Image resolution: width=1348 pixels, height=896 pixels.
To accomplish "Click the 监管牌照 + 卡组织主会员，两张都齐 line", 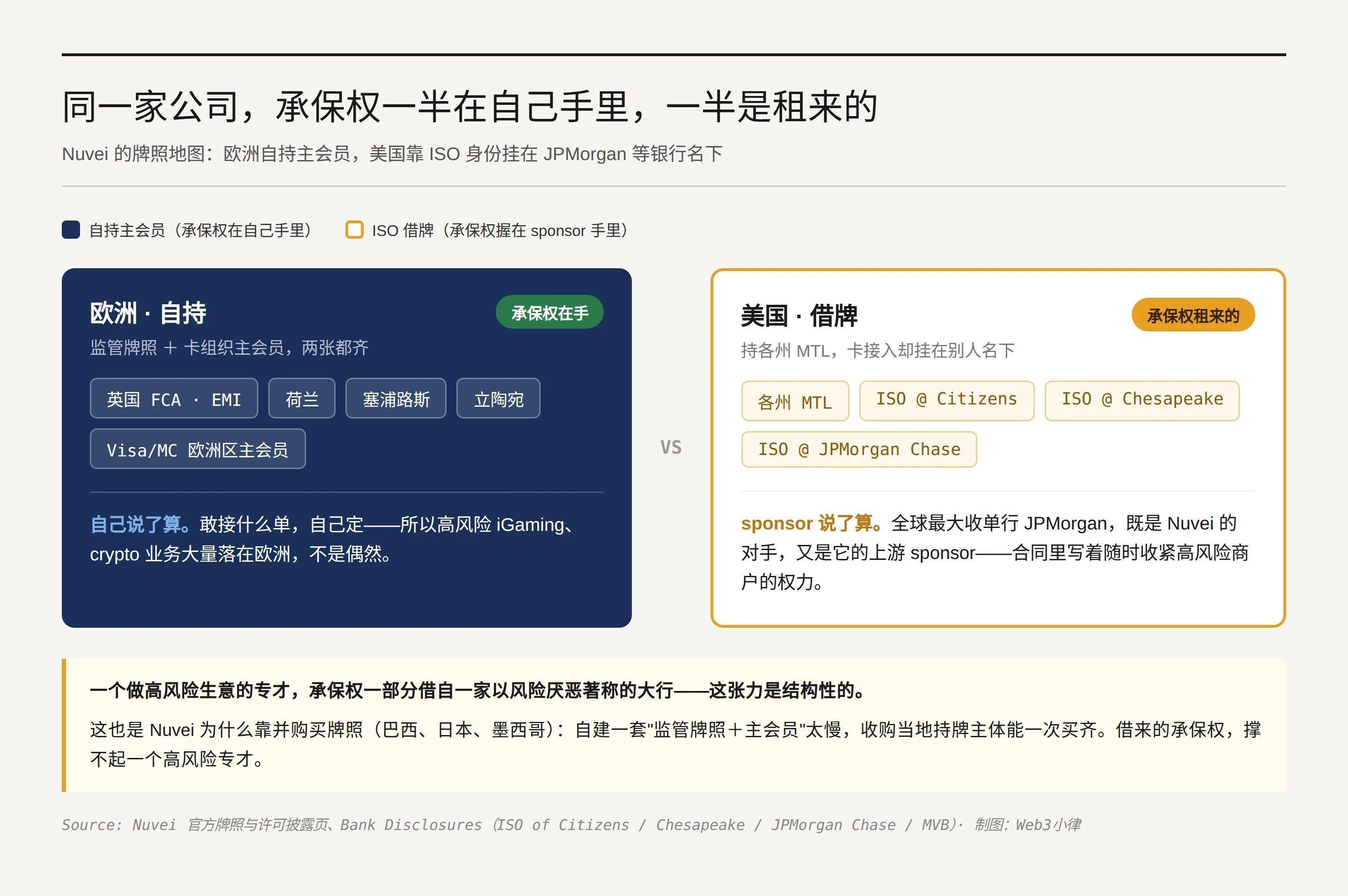I will click(x=229, y=347).
